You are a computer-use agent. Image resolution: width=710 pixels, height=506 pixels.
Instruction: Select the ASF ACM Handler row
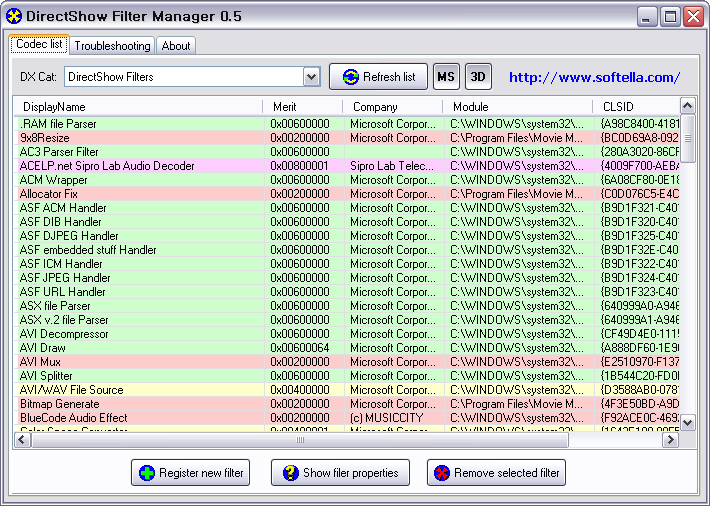click(347, 208)
